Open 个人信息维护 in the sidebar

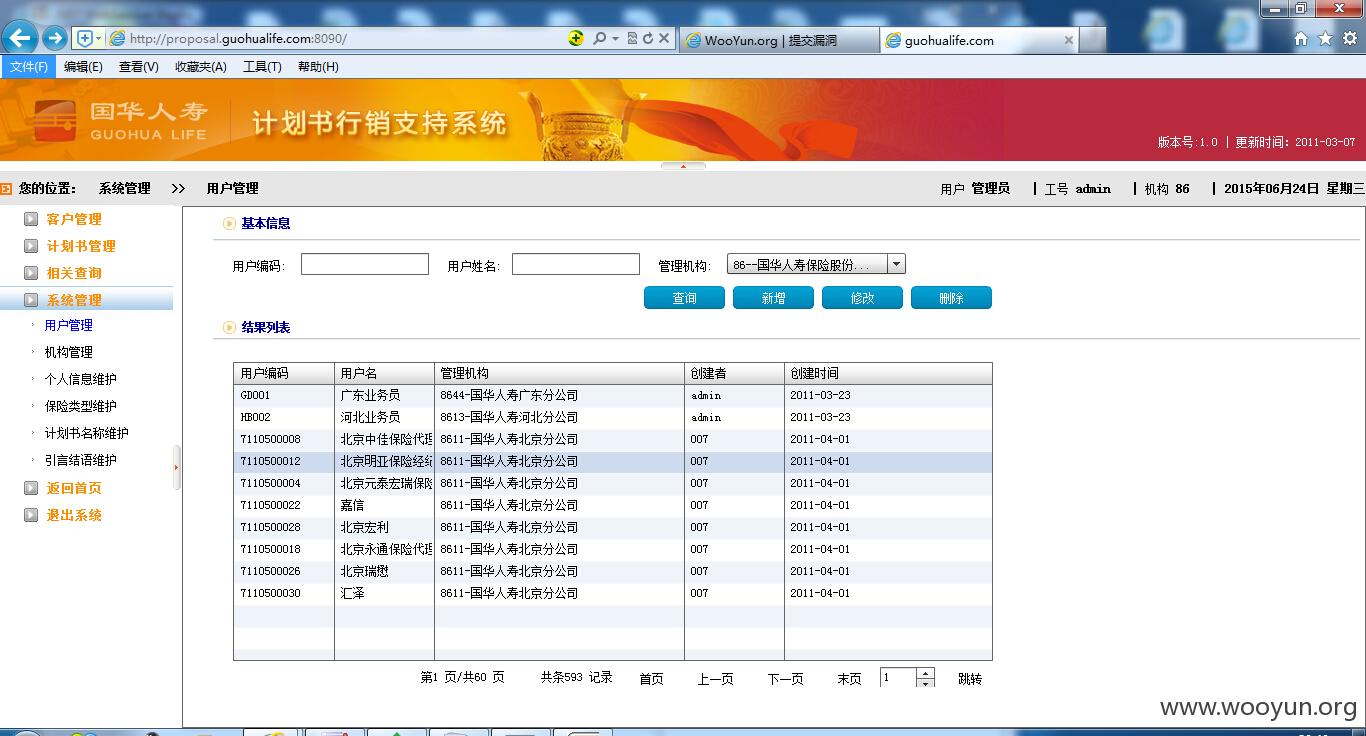pyautogui.click(x=80, y=379)
